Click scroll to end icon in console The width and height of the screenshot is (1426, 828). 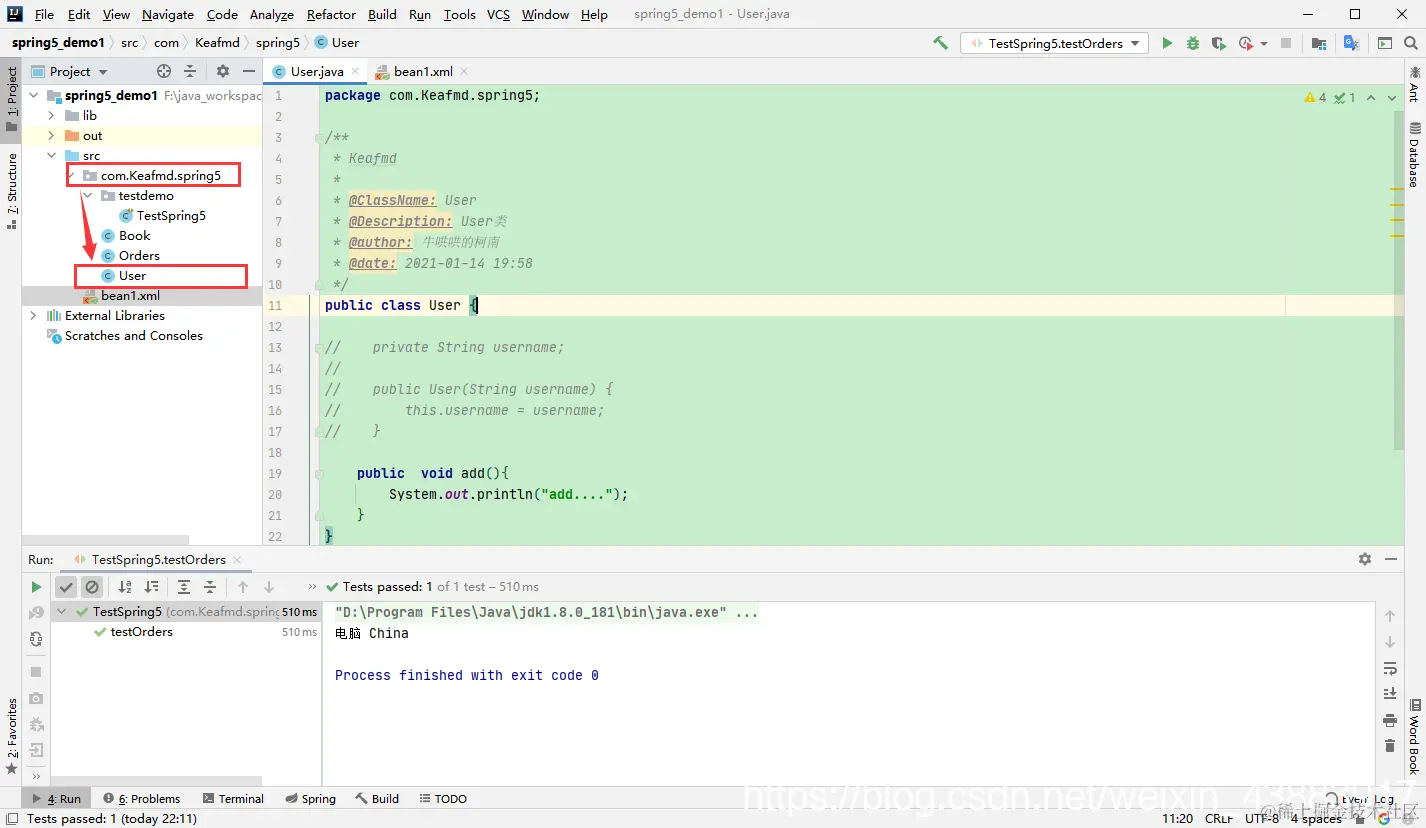coord(1389,693)
